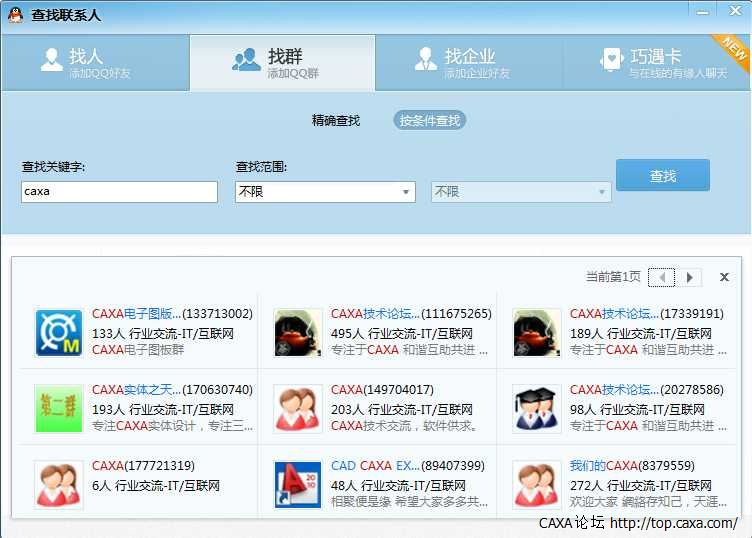Open group link CAXA实体之天...(170630740)
Viewport: 752px width, 538px height.
coord(172,389)
